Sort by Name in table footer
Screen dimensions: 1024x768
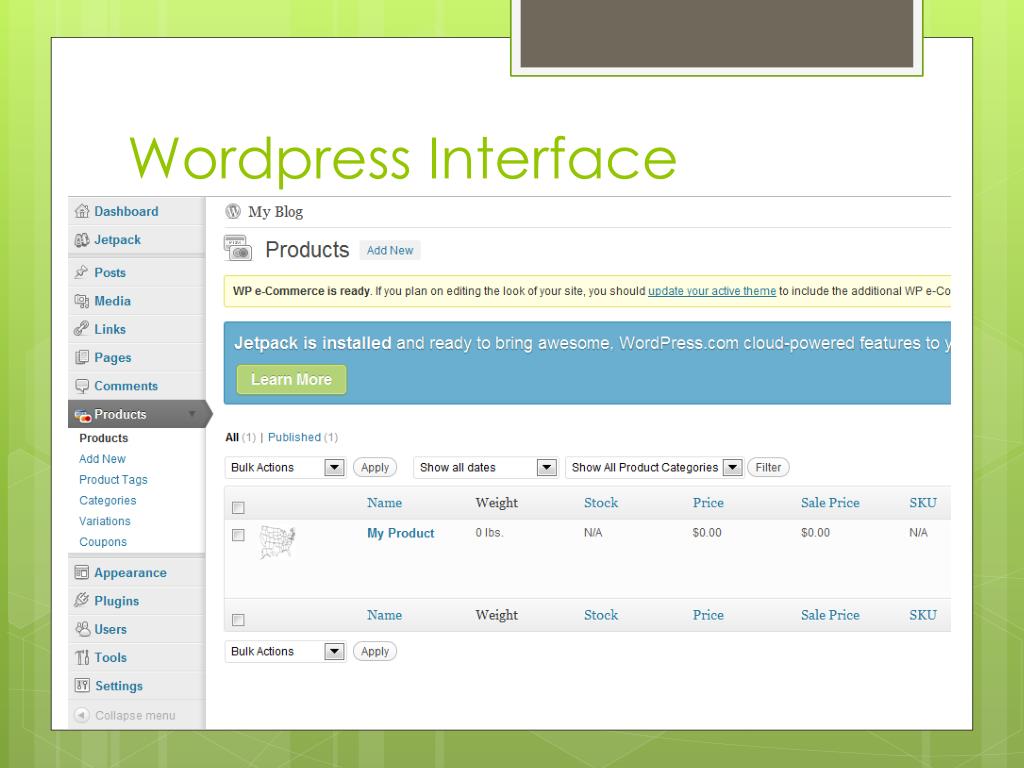[x=384, y=615]
